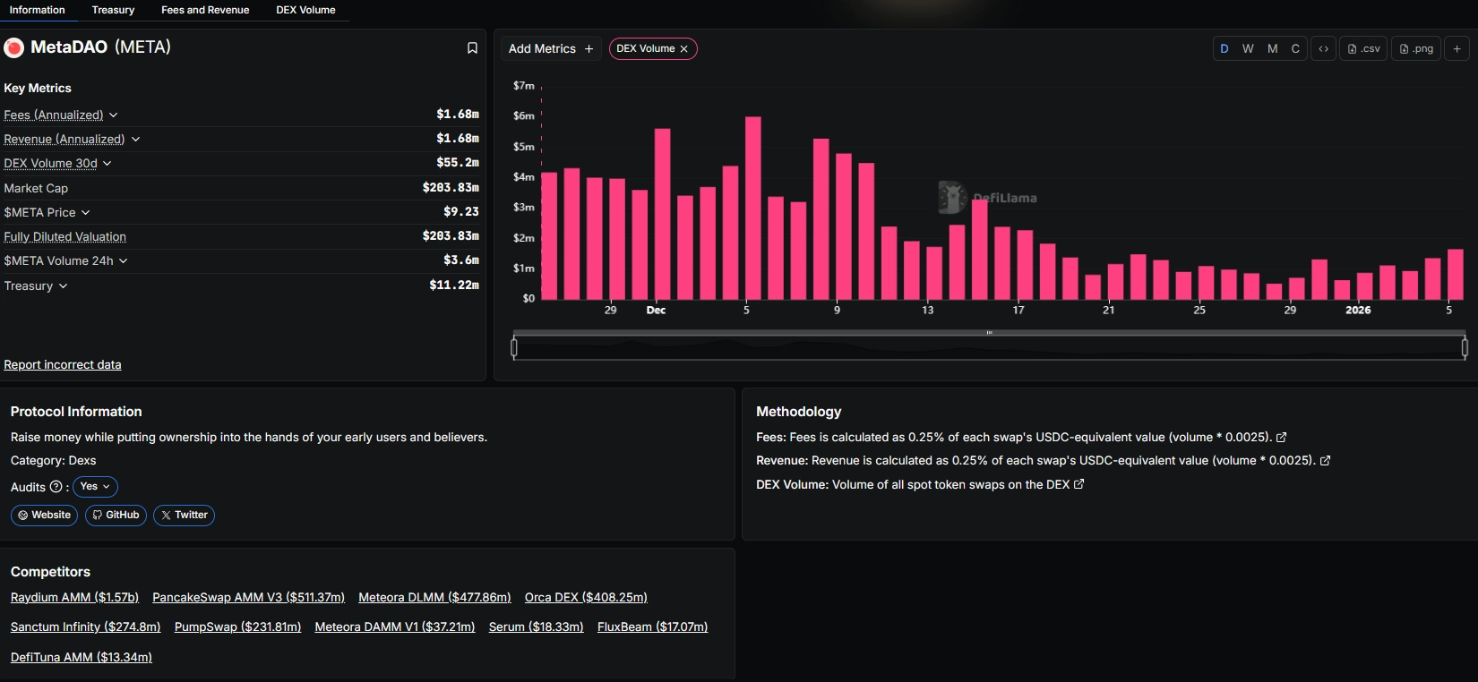The width and height of the screenshot is (1478, 682).
Task: Click the left handle of chart range slider
Action: [x=514, y=348]
